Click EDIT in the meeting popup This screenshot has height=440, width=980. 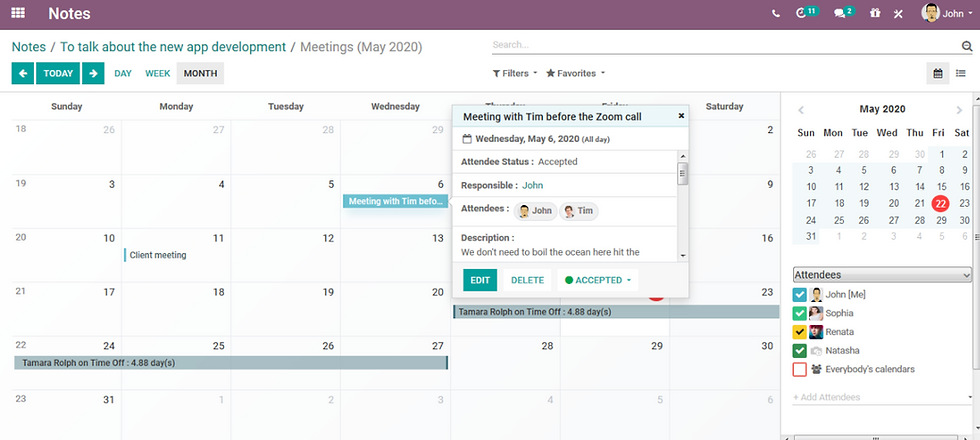pyautogui.click(x=480, y=280)
